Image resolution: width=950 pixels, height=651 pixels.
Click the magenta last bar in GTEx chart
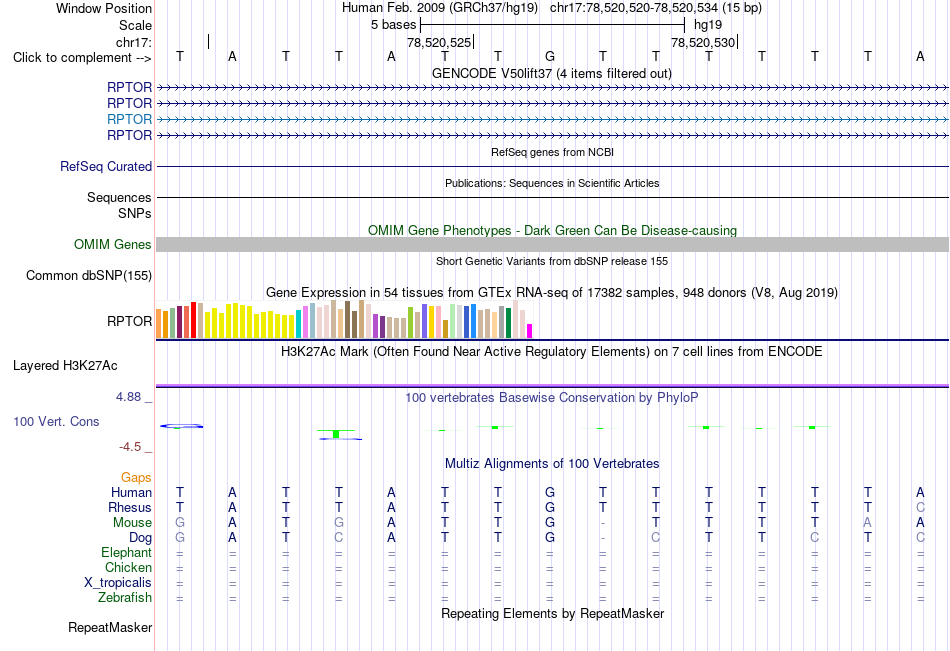pyautogui.click(x=529, y=331)
